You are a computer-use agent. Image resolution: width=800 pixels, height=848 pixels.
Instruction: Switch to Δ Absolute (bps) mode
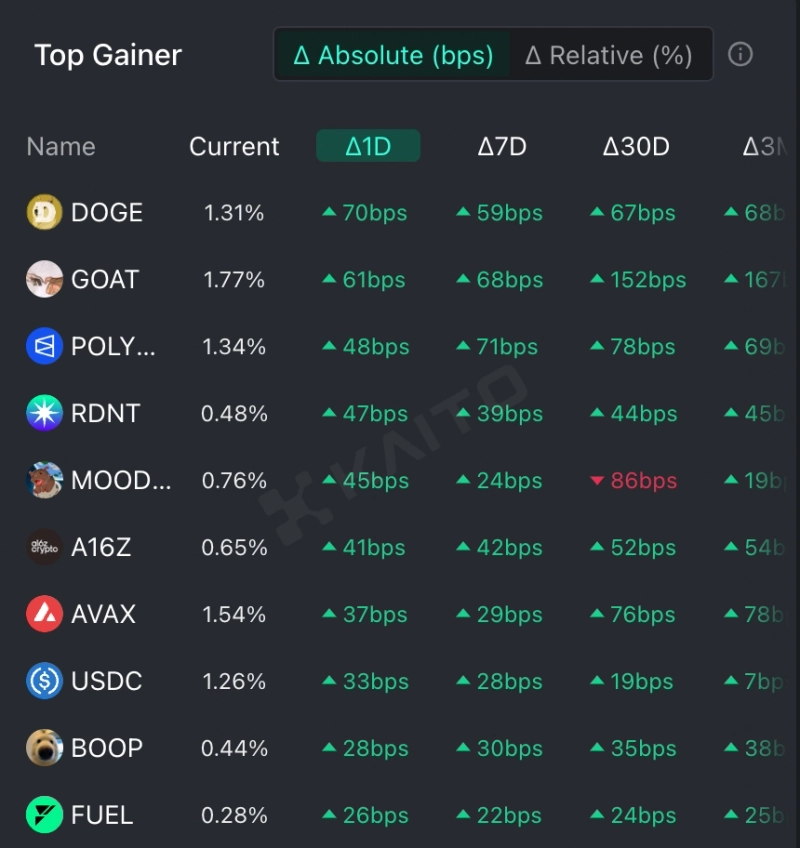(393, 55)
